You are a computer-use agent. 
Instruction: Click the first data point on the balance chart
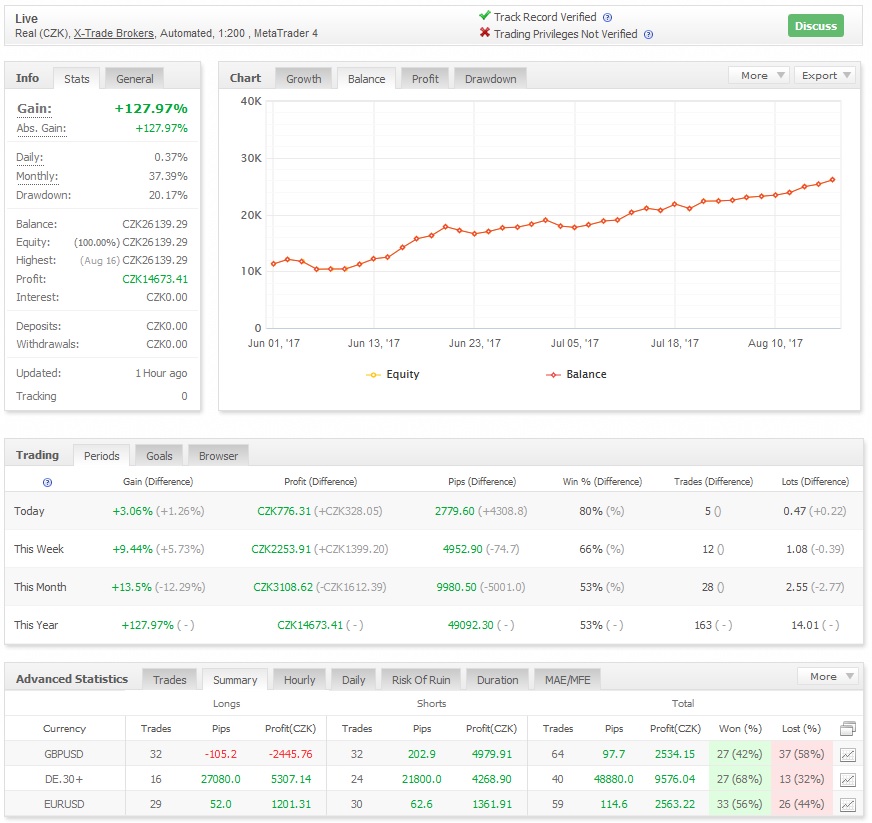273,264
